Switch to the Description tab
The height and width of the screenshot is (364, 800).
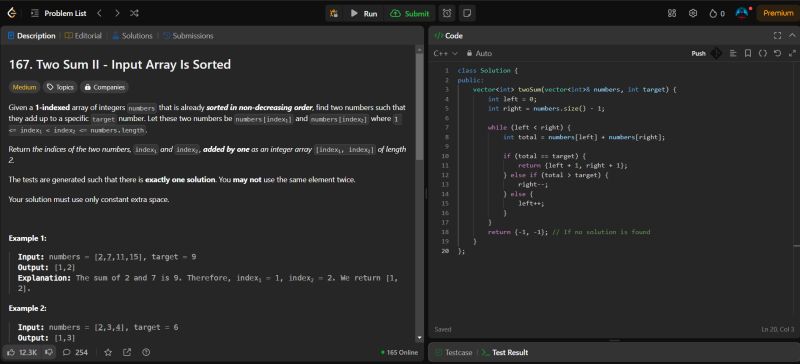click(x=32, y=36)
